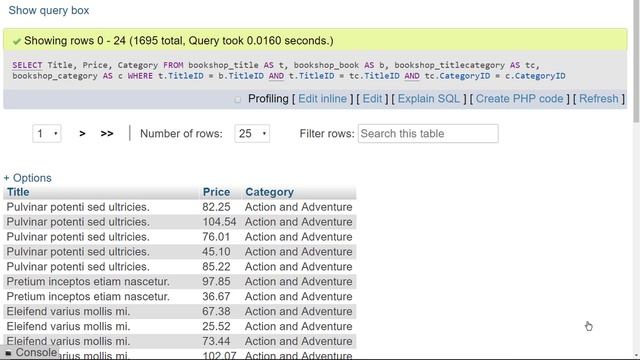The width and height of the screenshot is (640, 360).
Task: Jump to last page double arrow
Action: (x=107, y=133)
